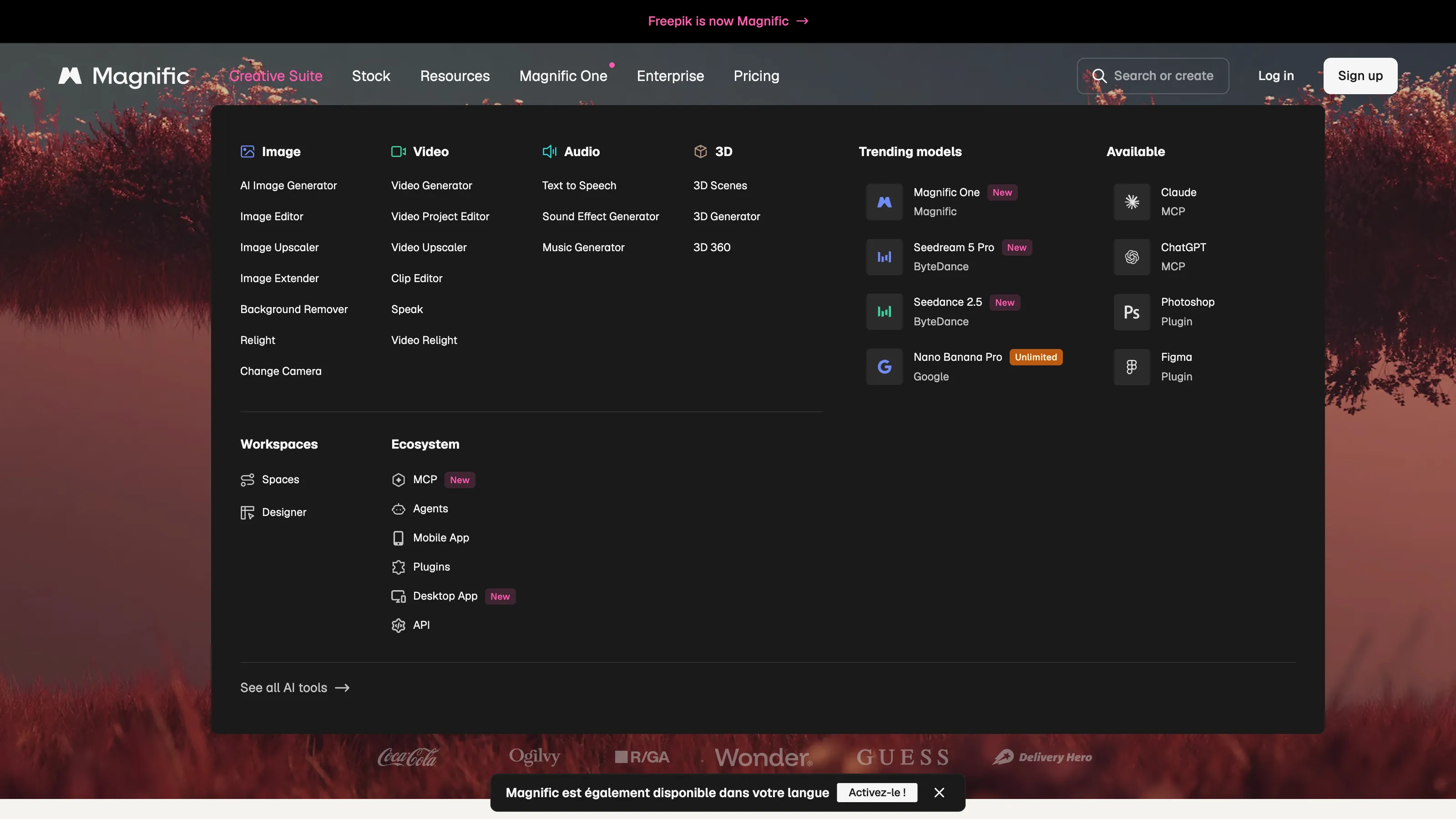This screenshot has width=1456, height=819.
Task: Open the Sound Effect Generator tool
Action: (600, 217)
